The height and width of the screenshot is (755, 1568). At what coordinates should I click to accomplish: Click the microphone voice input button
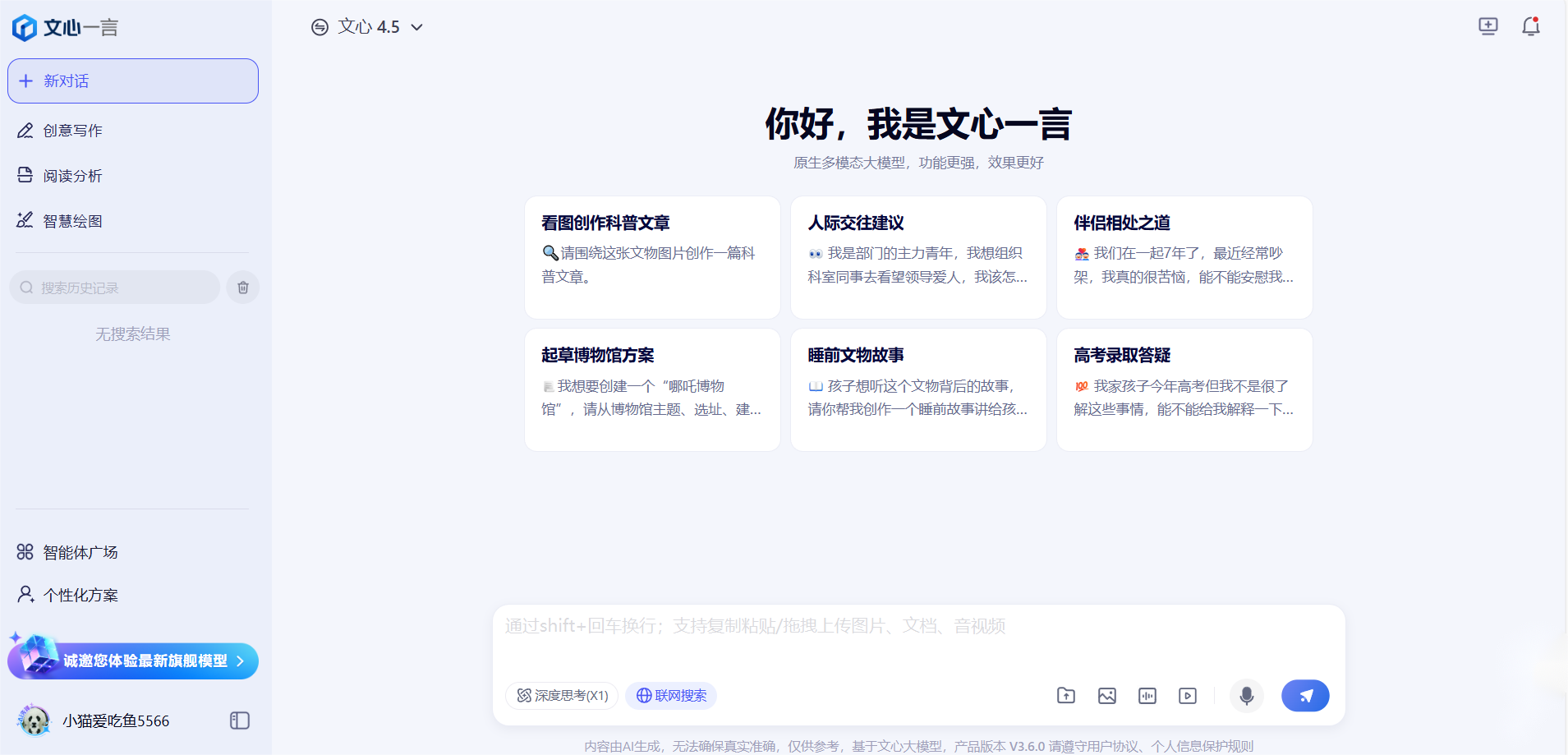tap(1247, 696)
